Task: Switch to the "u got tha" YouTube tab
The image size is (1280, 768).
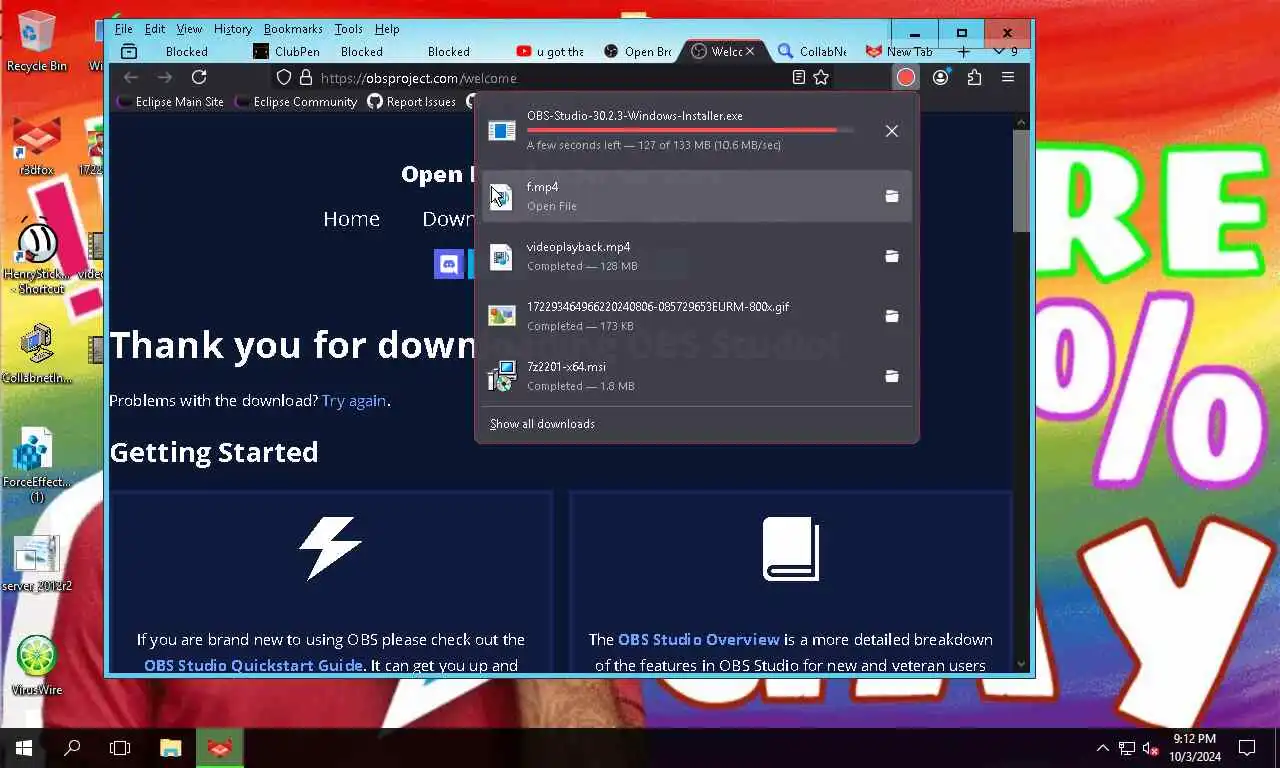Action: pos(551,51)
